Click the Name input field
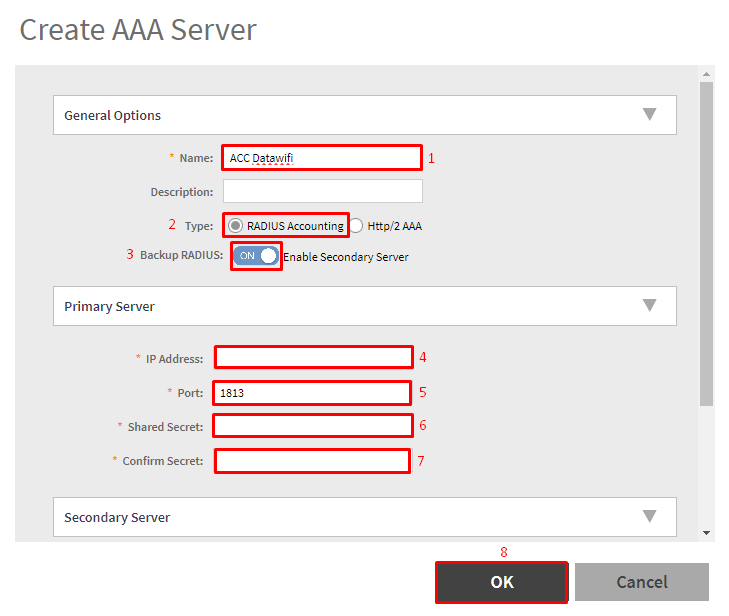 (322, 158)
